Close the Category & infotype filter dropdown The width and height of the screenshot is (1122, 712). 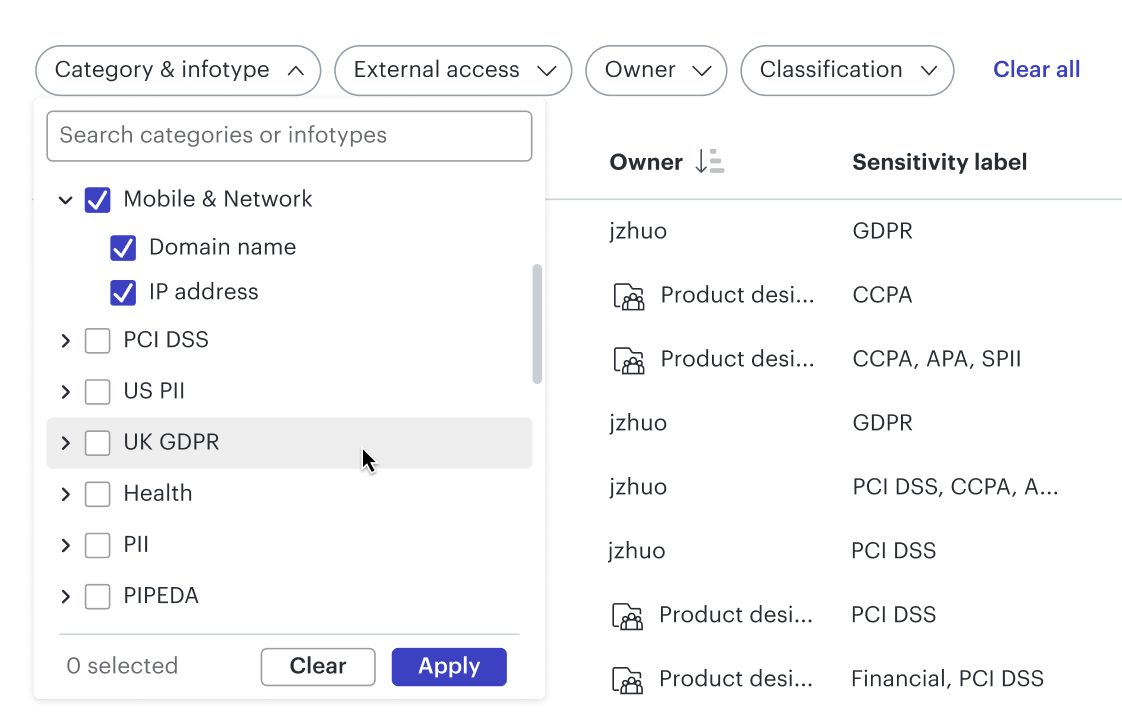tap(178, 70)
